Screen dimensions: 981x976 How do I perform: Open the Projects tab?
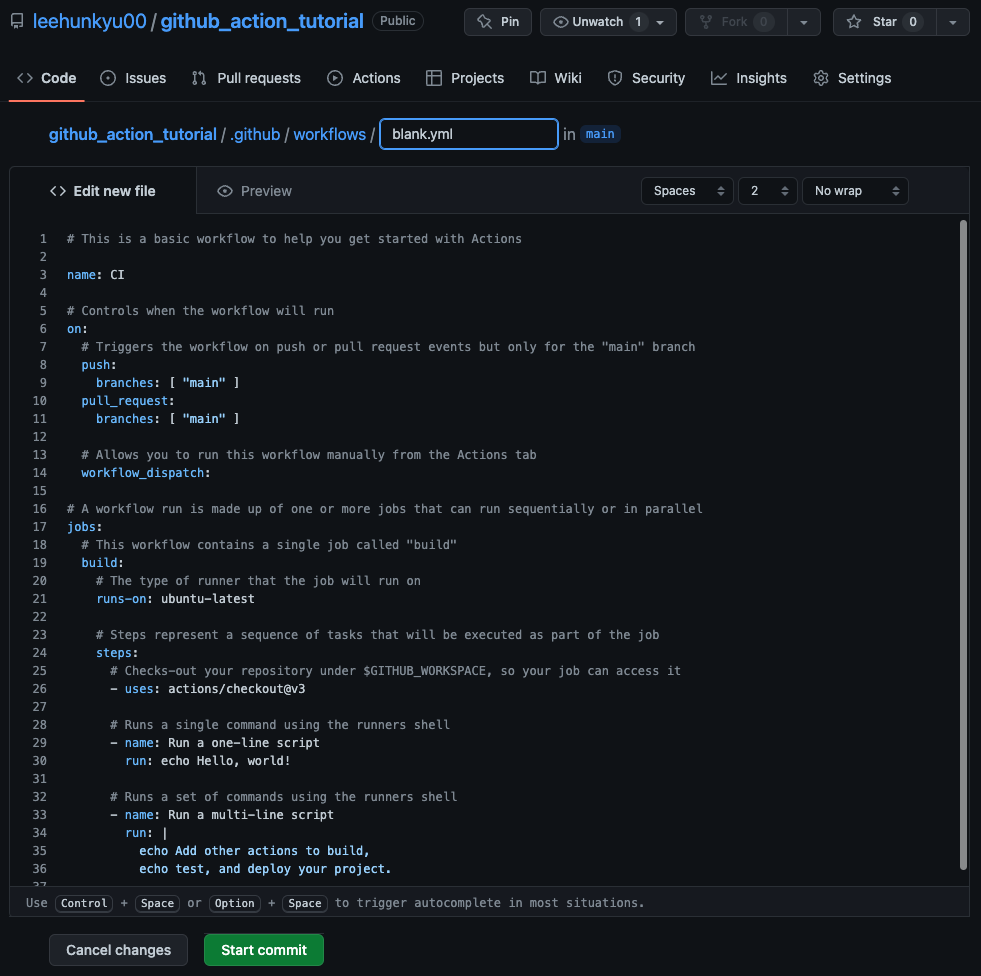pyautogui.click(x=465, y=78)
